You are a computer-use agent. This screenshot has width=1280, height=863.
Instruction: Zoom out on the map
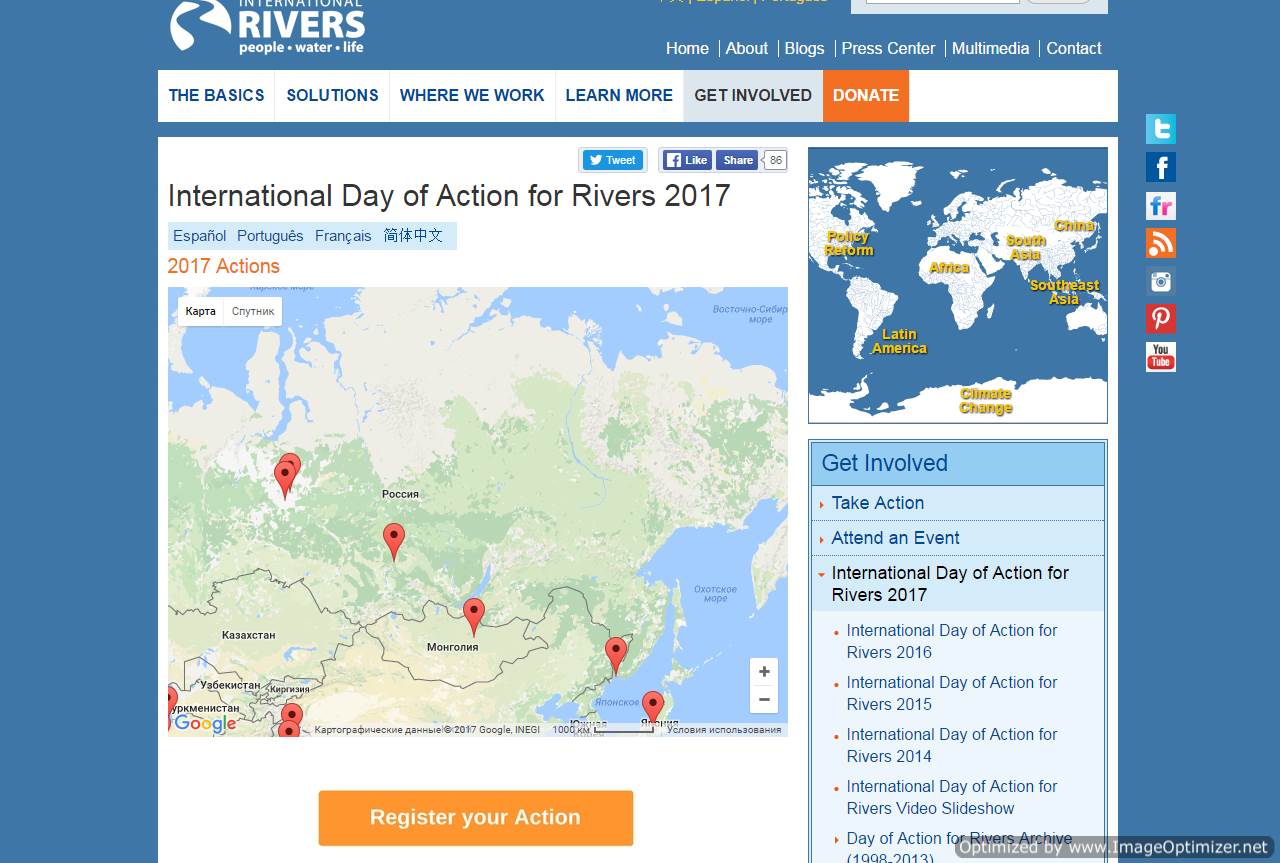764,699
